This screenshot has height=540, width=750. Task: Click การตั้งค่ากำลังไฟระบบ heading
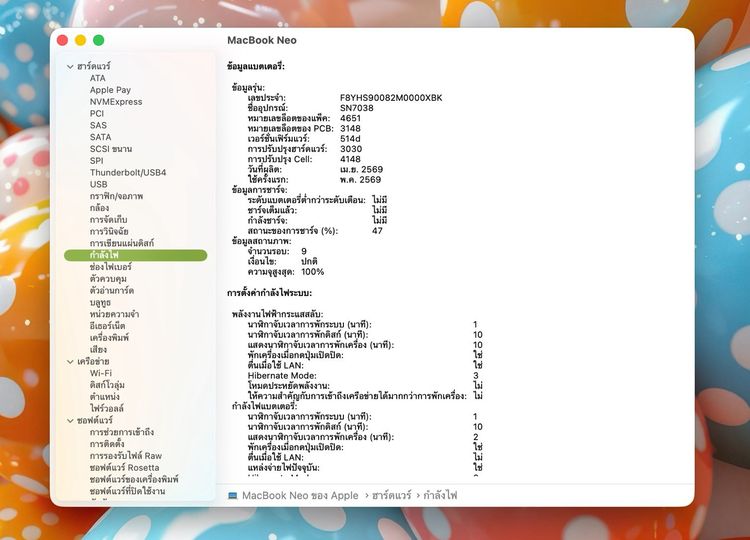click(269, 293)
